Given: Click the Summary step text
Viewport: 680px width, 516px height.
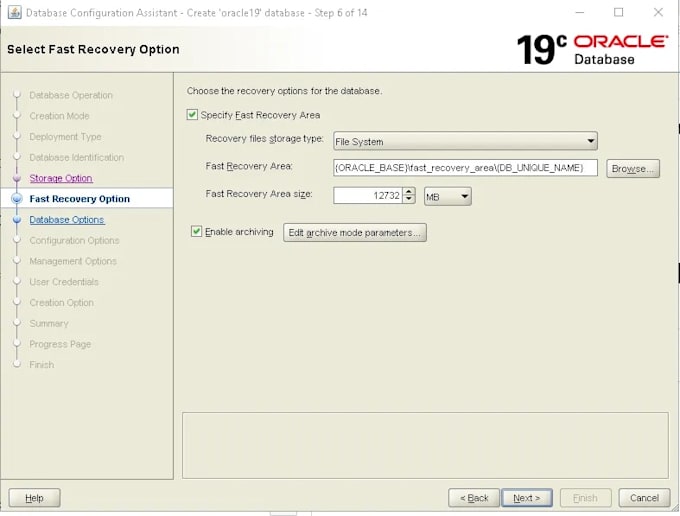Looking at the screenshot, I should tap(49, 323).
